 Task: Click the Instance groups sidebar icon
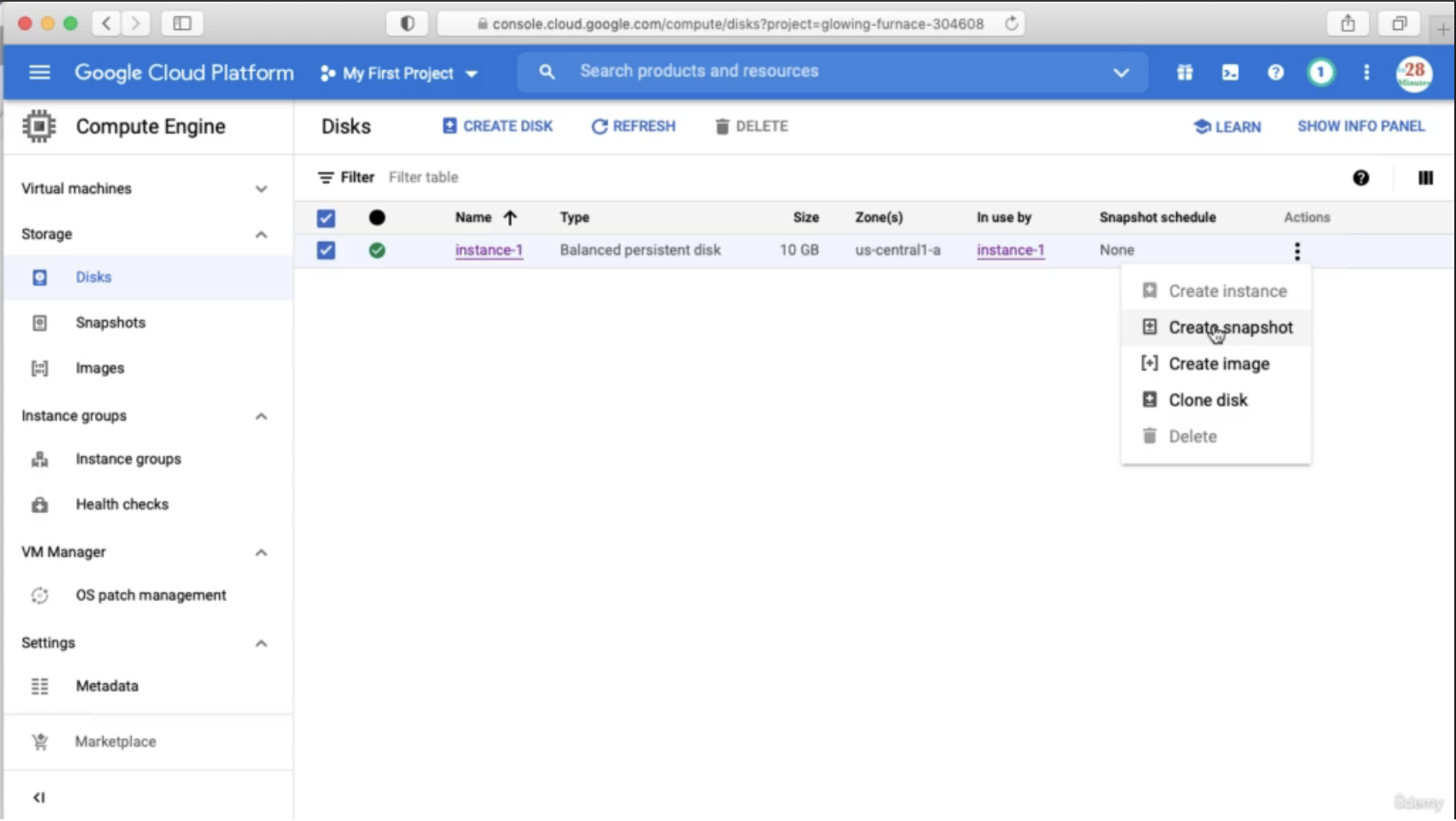tap(39, 459)
